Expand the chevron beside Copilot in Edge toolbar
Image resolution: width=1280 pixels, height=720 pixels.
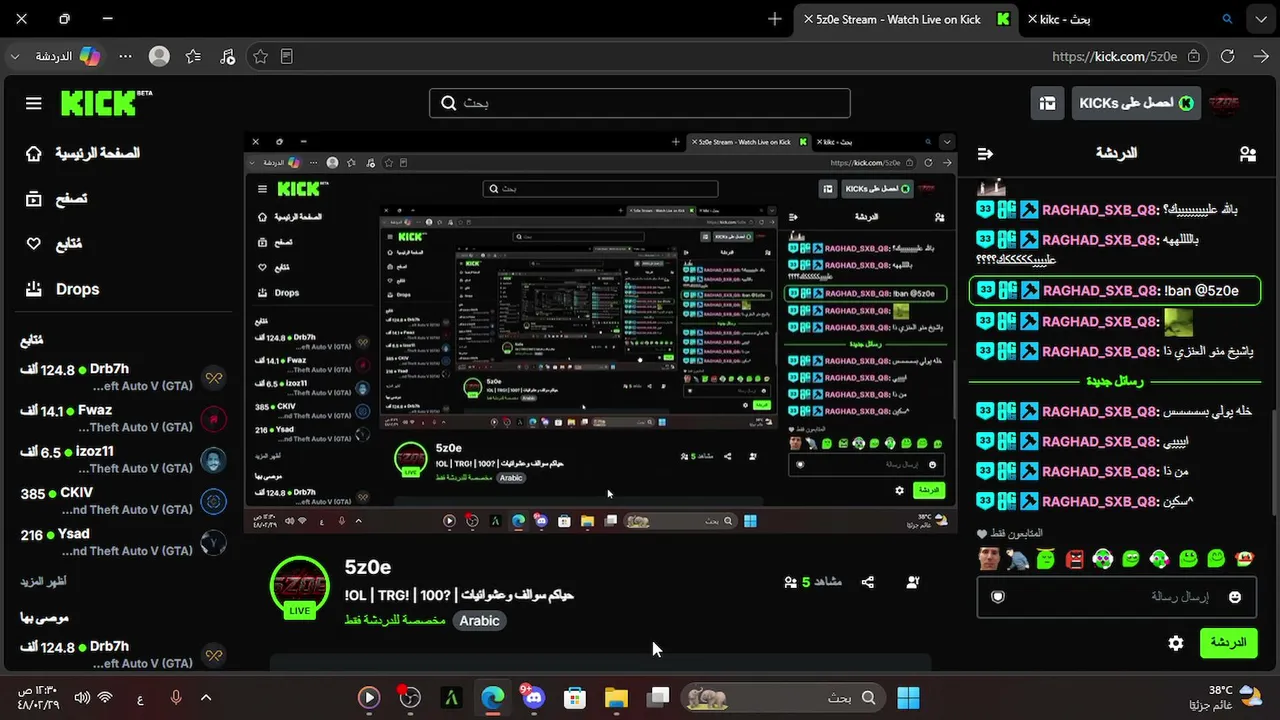14,57
